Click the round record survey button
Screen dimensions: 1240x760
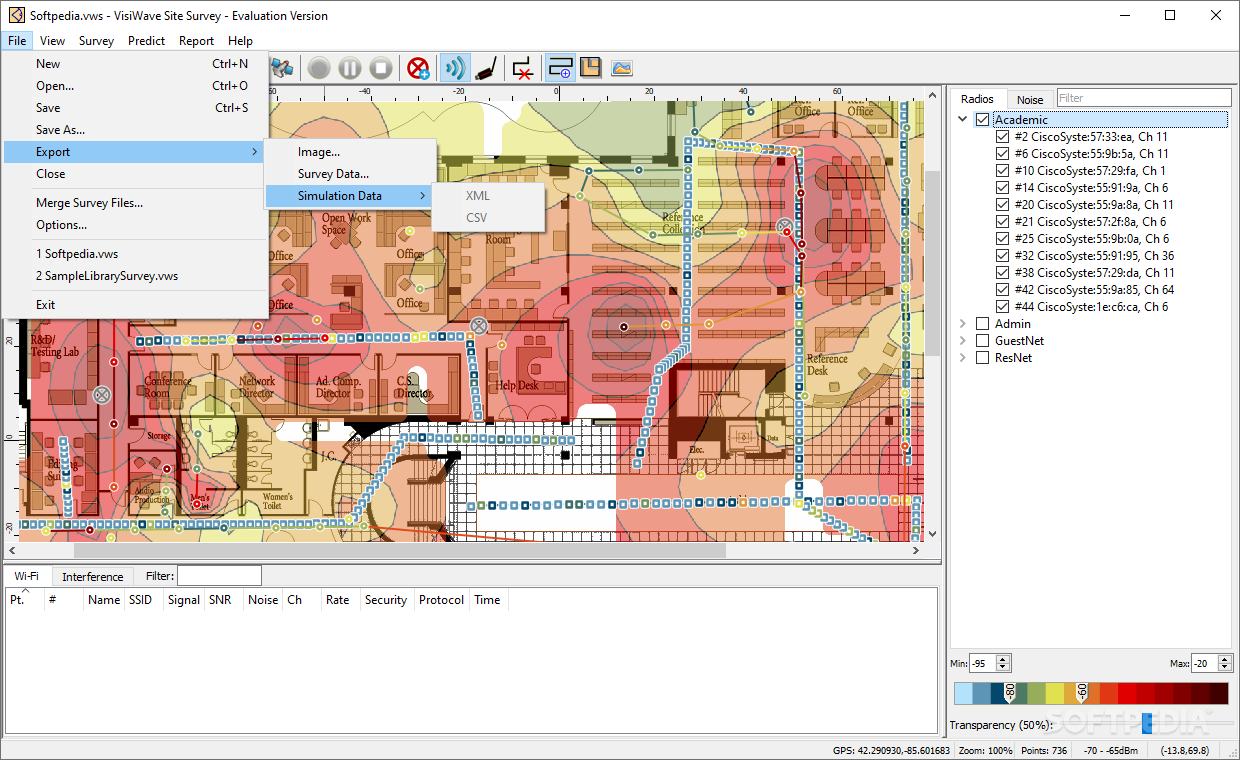(x=318, y=68)
